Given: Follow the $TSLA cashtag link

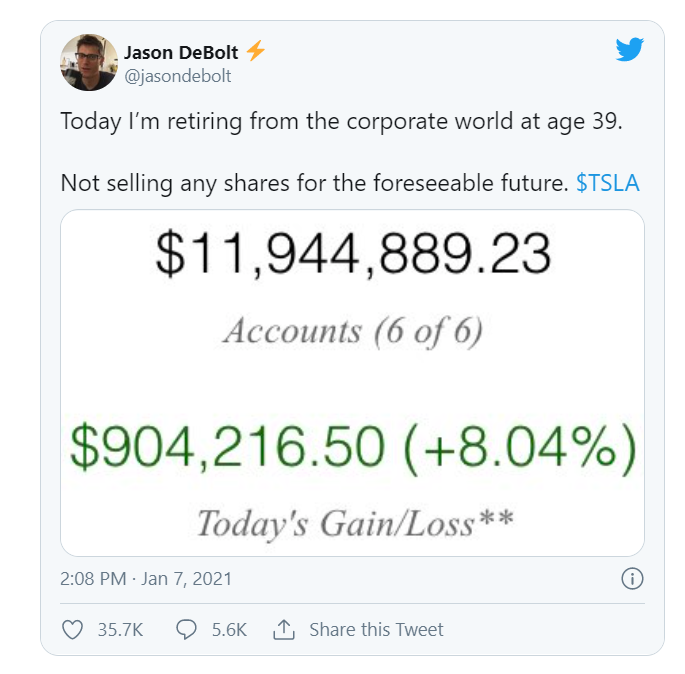Looking at the screenshot, I should [x=608, y=184].
